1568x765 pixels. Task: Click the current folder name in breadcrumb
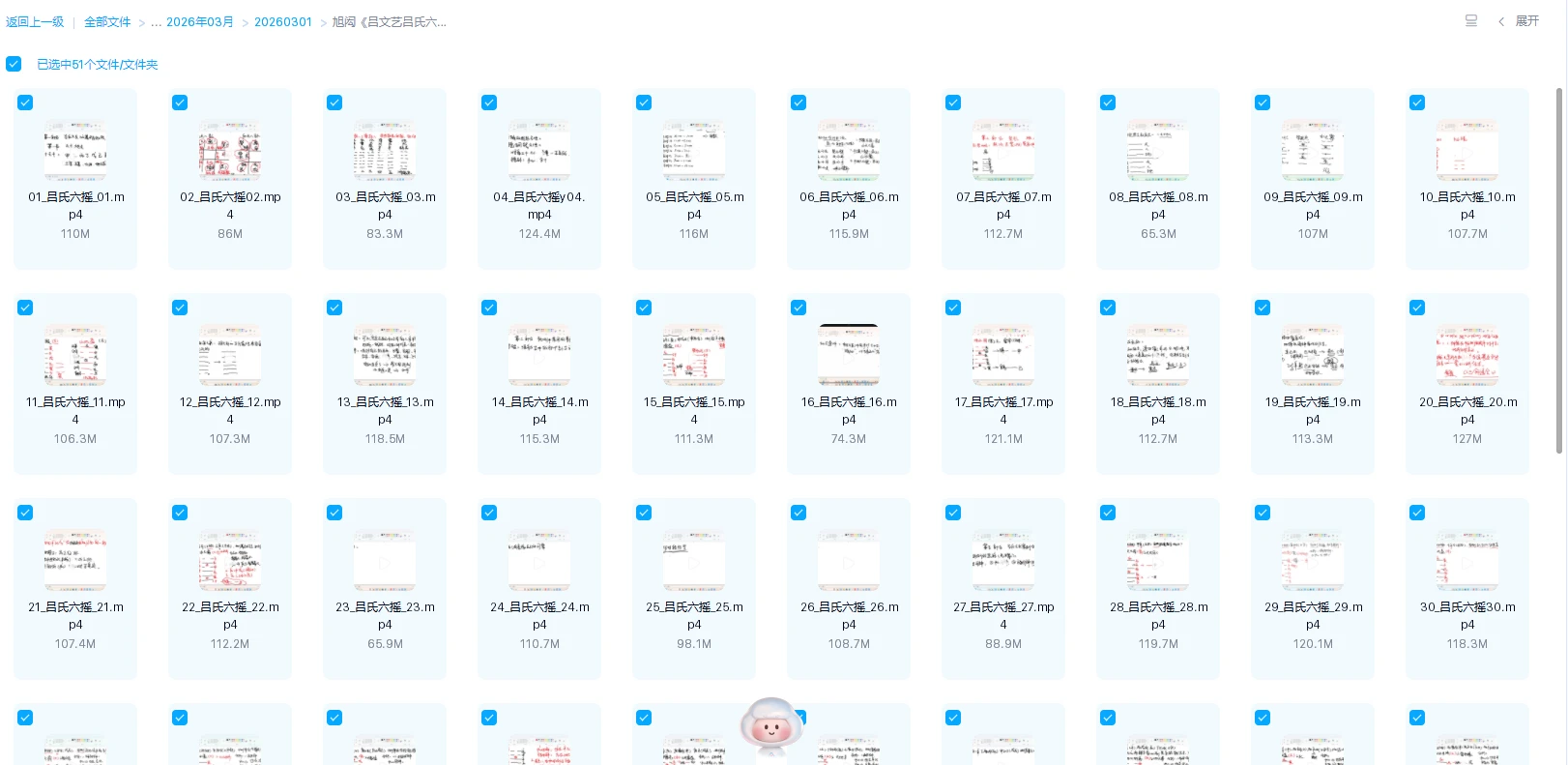tap(390, 21)
